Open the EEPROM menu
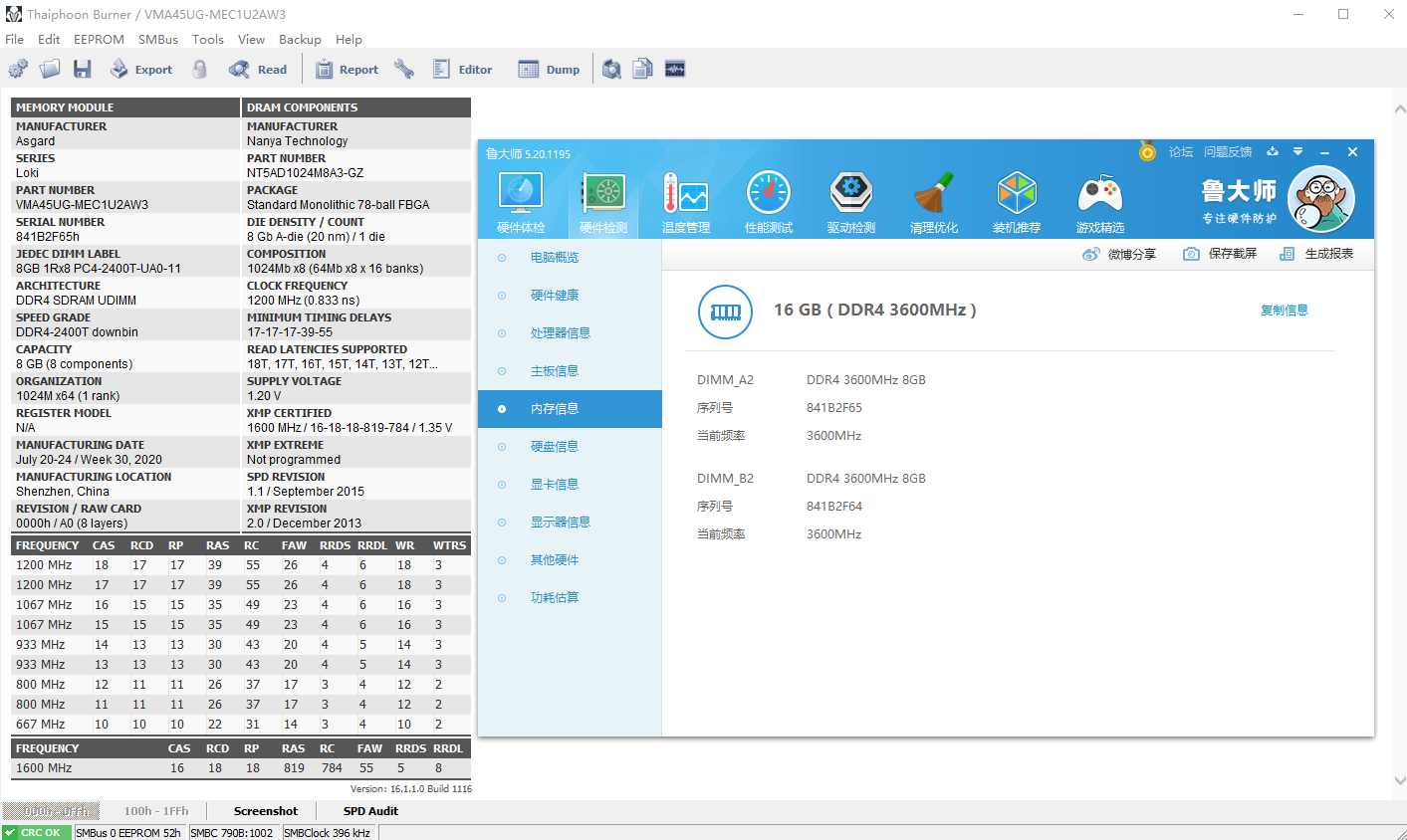 click(99, 39)
